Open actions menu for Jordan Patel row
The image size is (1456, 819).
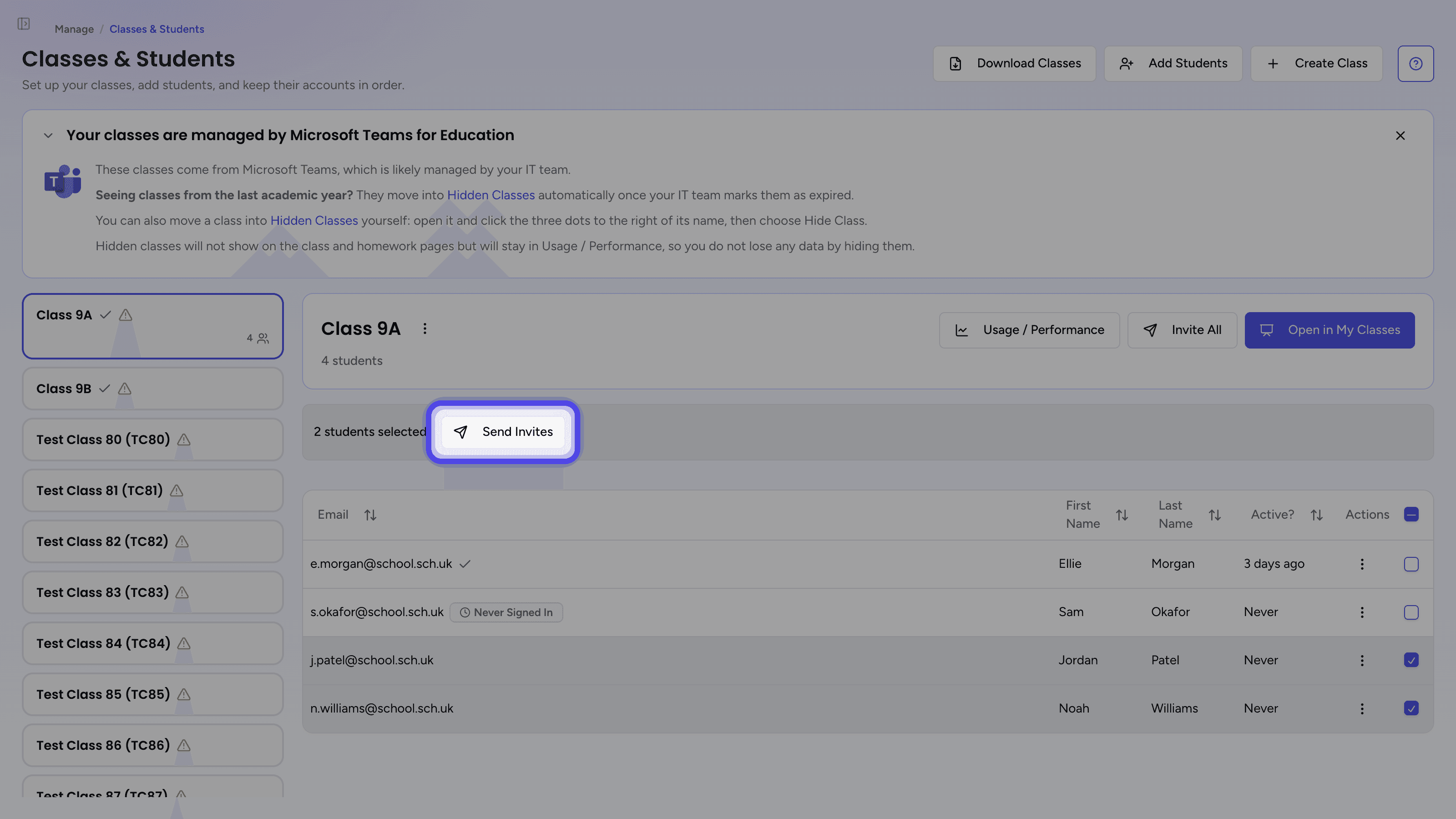[1362, 660]
